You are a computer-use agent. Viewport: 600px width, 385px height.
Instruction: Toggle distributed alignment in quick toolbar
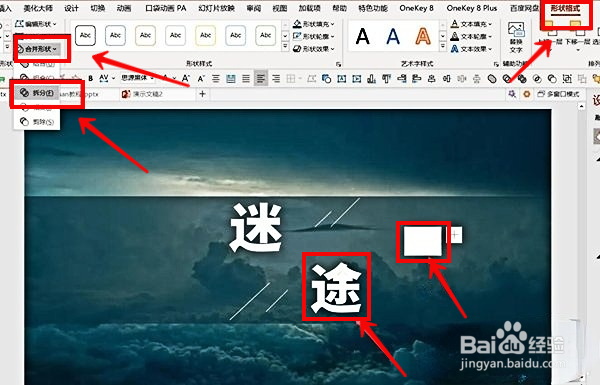click(231, 79)
